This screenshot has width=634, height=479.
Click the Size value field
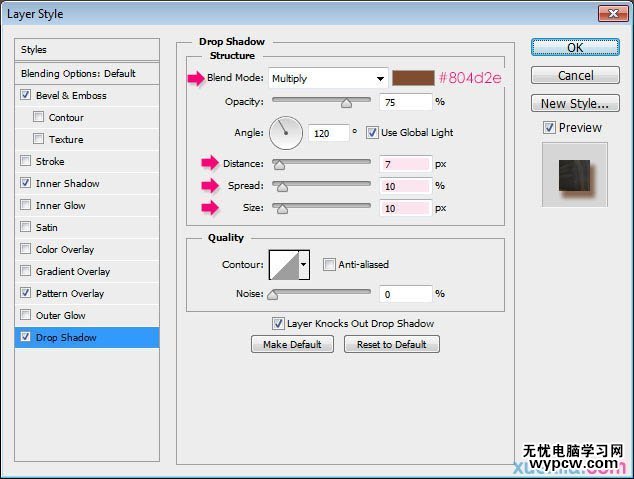point(406,208)
